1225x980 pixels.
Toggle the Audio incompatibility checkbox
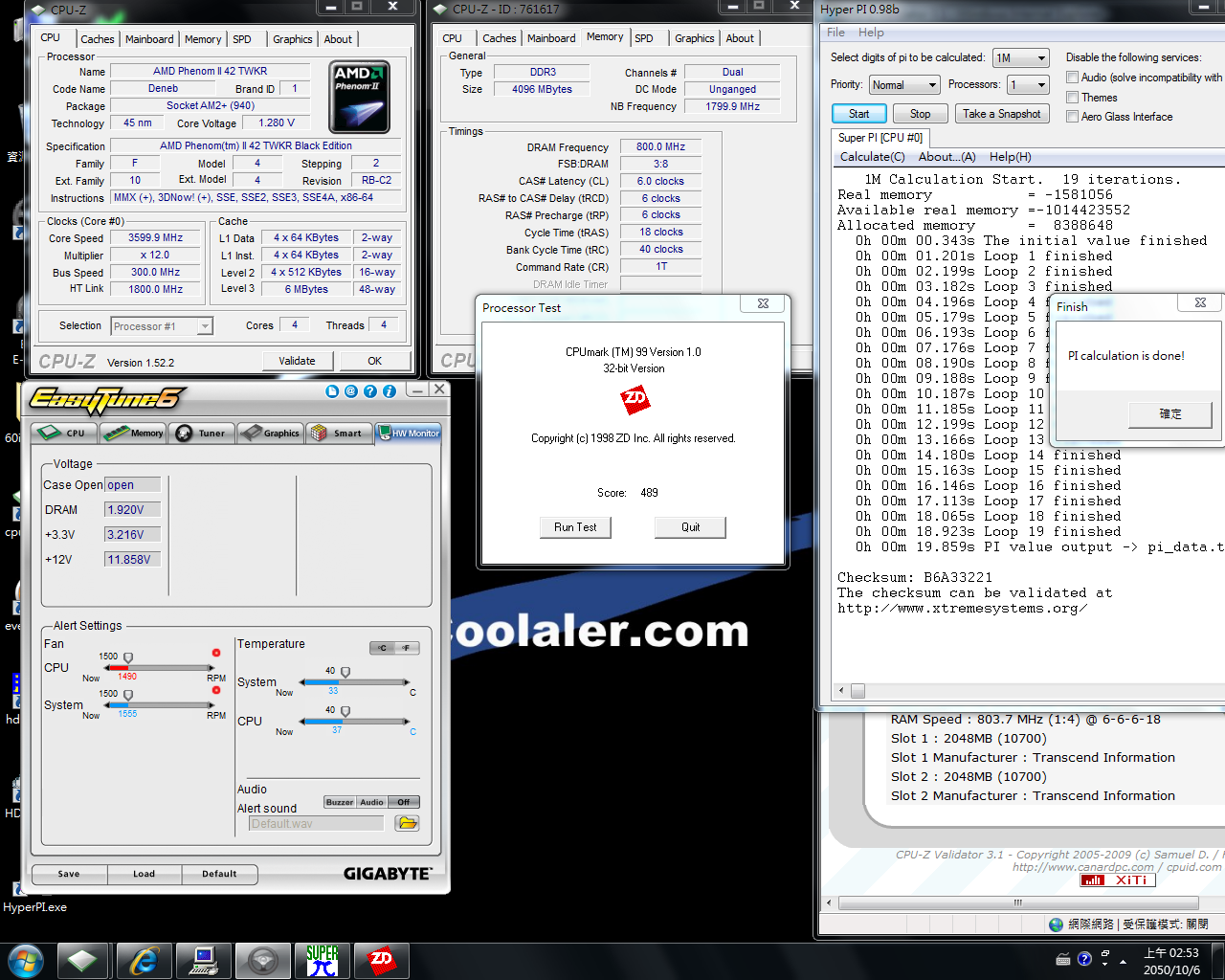point(1073,78)
